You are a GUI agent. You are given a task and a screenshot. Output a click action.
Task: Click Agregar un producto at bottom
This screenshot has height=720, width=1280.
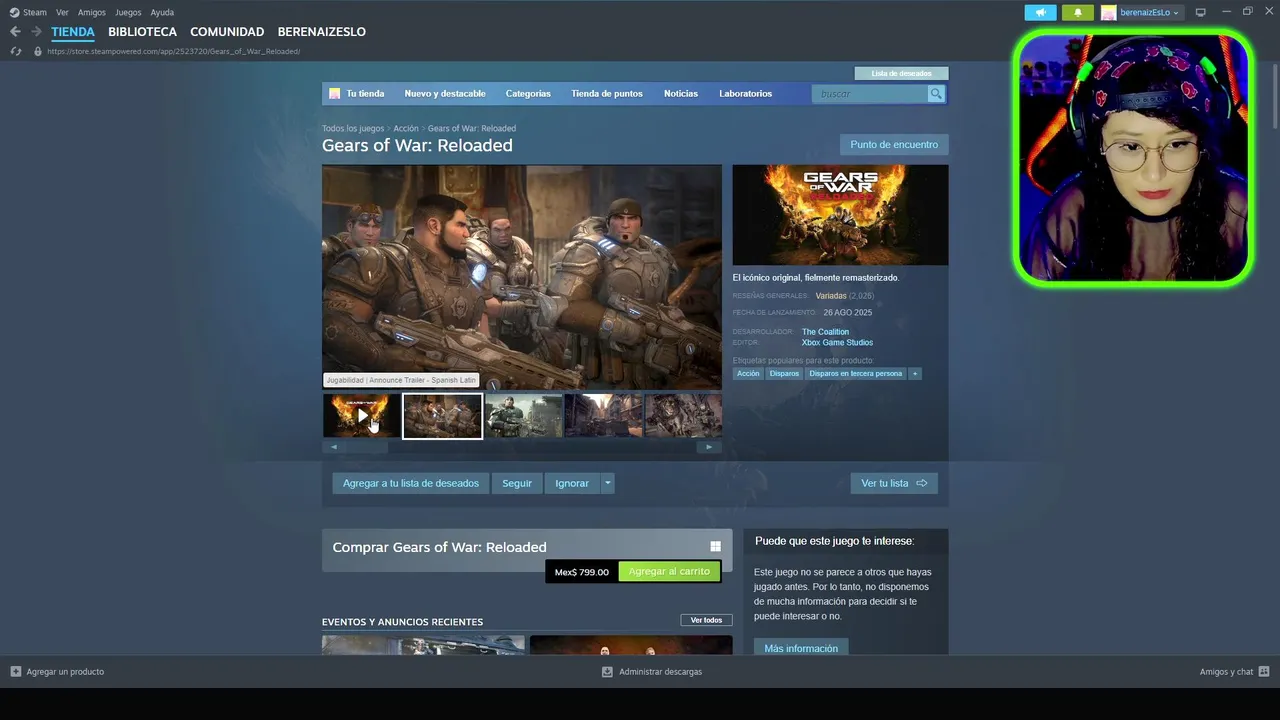pos(57,672)
